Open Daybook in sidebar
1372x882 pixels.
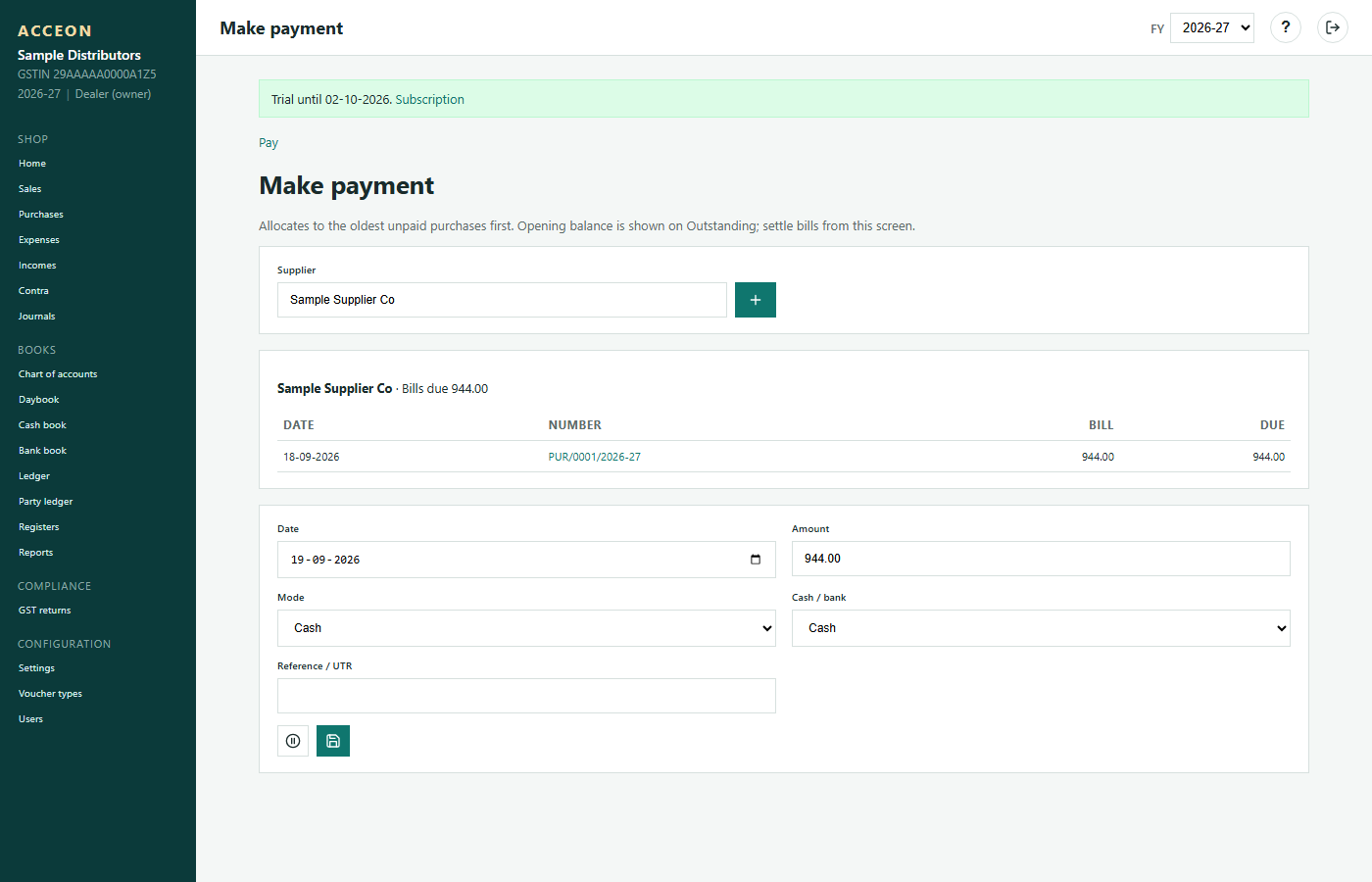(39, 400)
